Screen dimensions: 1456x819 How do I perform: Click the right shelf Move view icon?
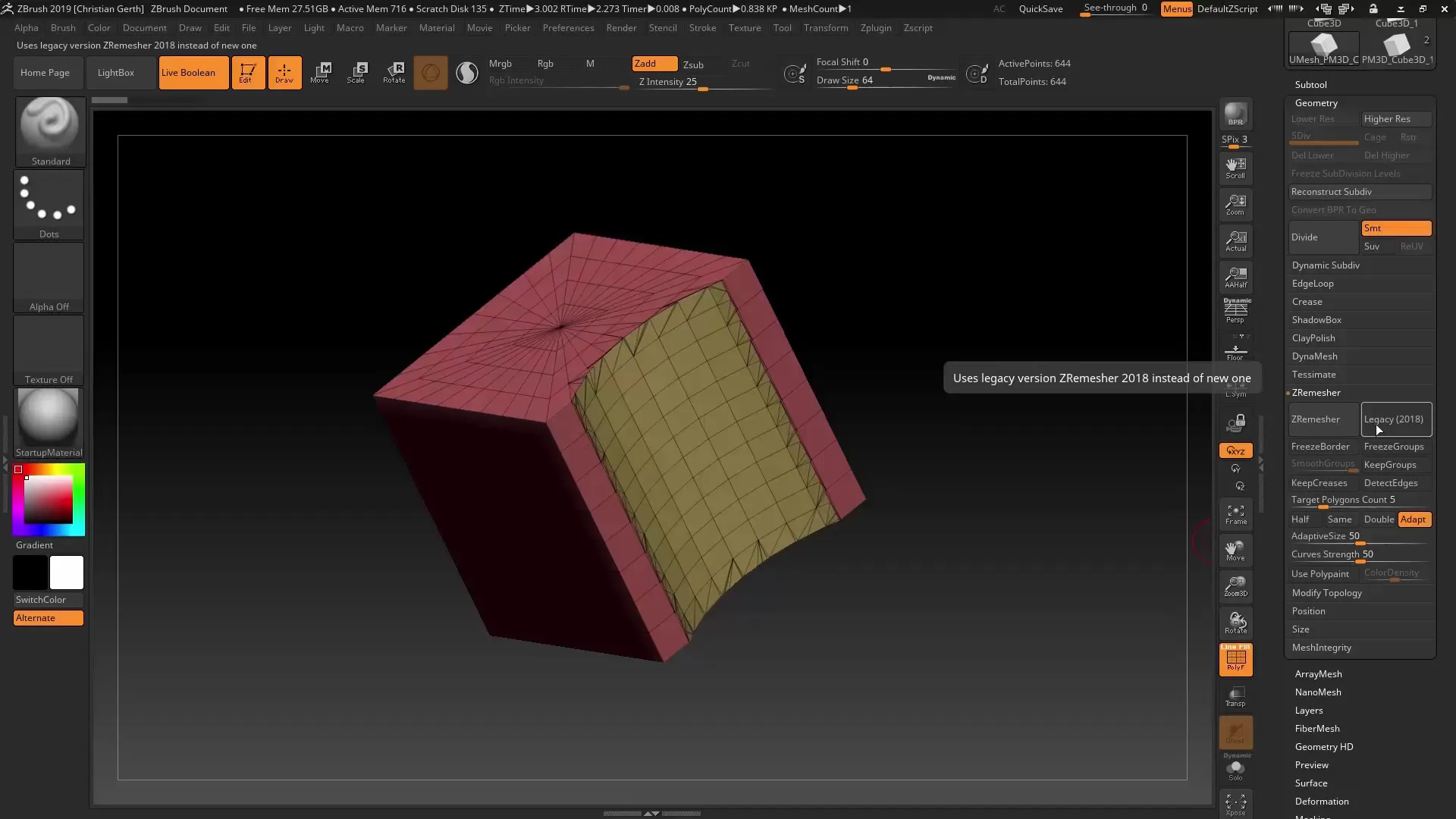click(x=1235, y=551)
